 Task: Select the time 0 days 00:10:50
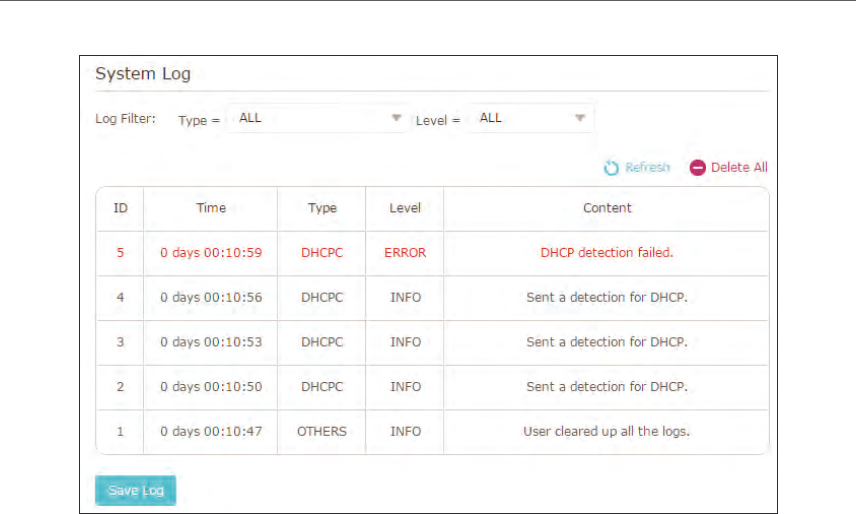pos(211,387)
